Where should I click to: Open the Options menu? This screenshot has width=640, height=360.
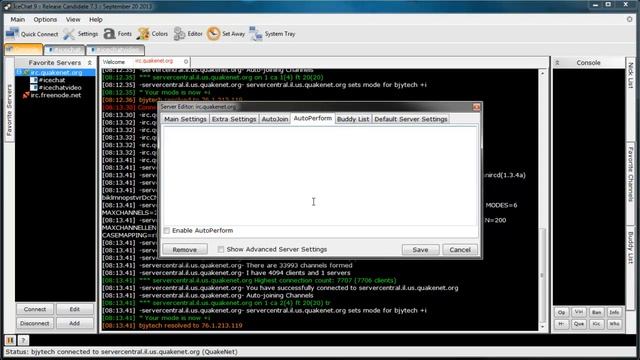click(45, 19)
